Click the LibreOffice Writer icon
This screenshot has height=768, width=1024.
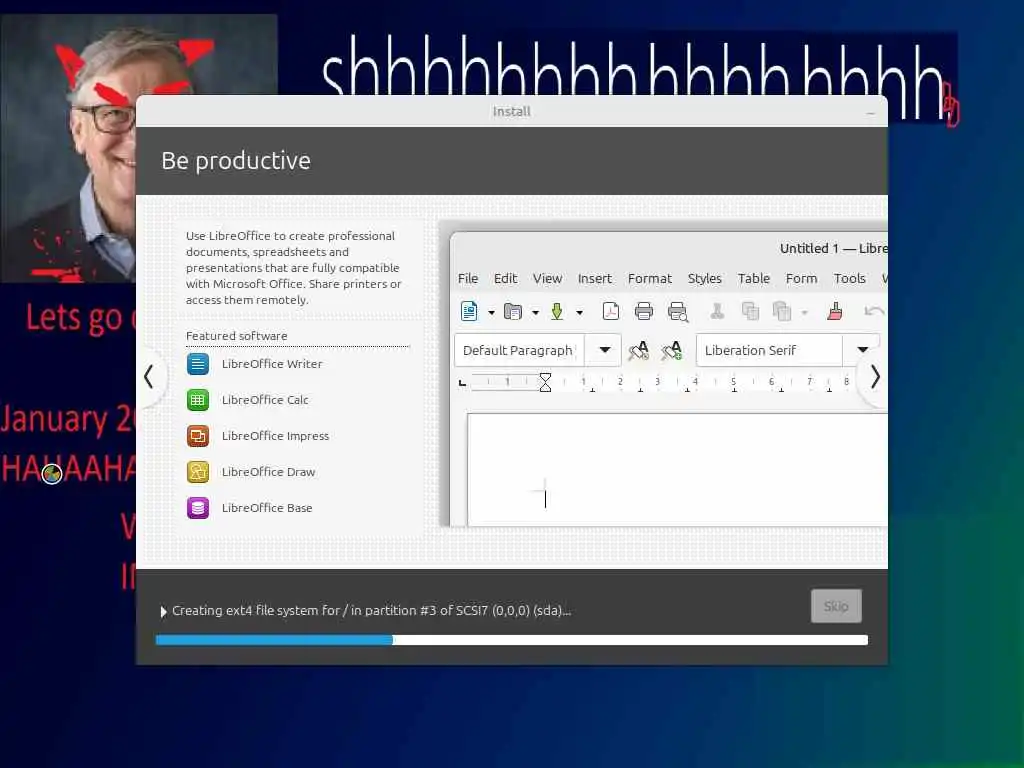198,364
